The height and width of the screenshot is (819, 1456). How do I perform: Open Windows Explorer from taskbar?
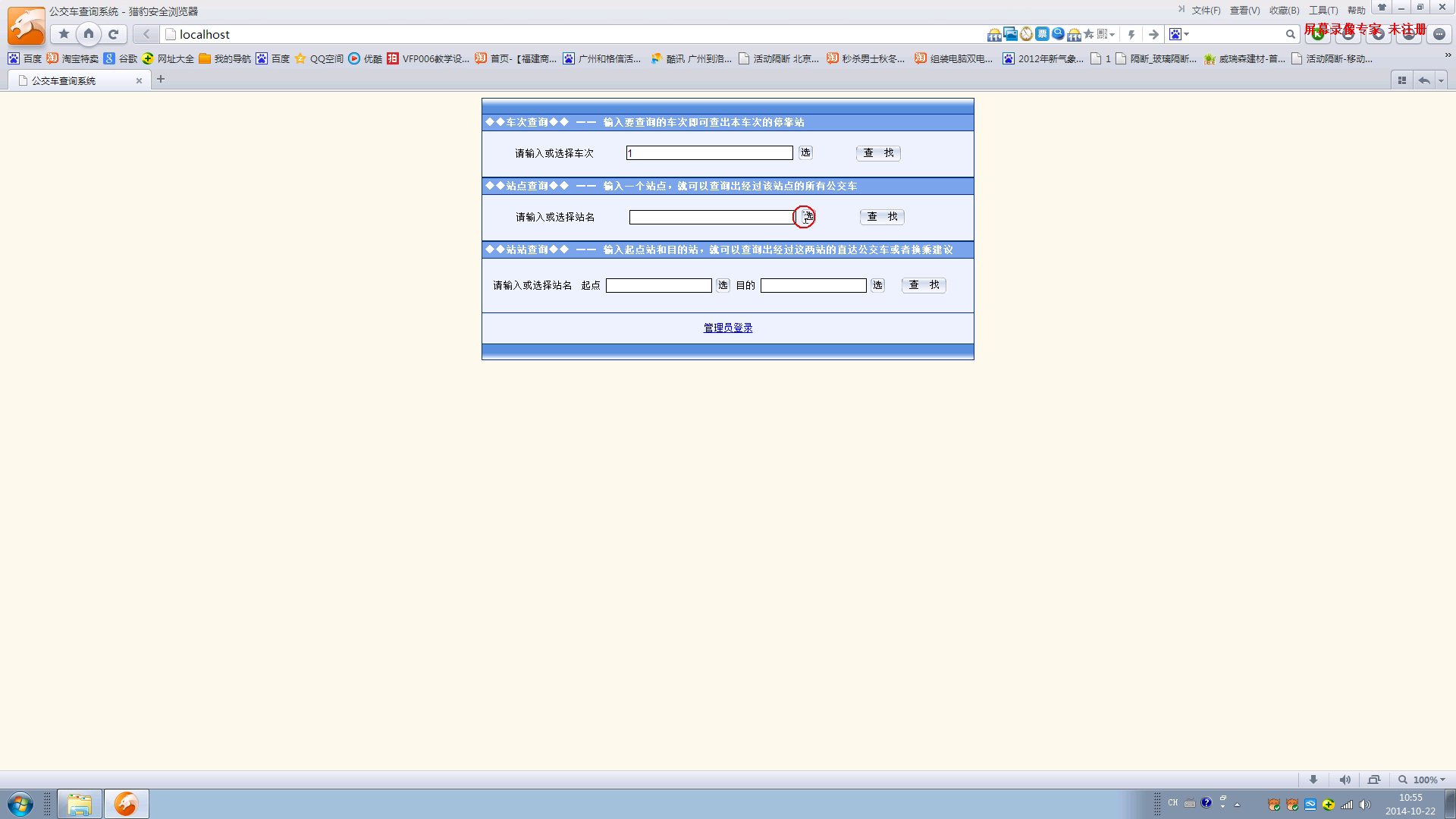80,804
